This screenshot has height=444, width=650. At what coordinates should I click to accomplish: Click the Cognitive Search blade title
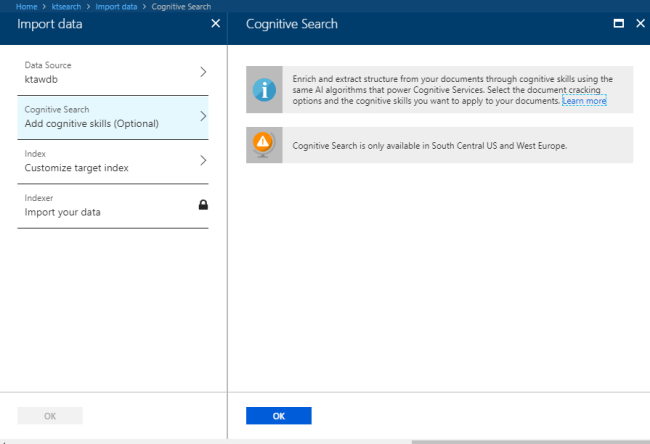[291, 24]
